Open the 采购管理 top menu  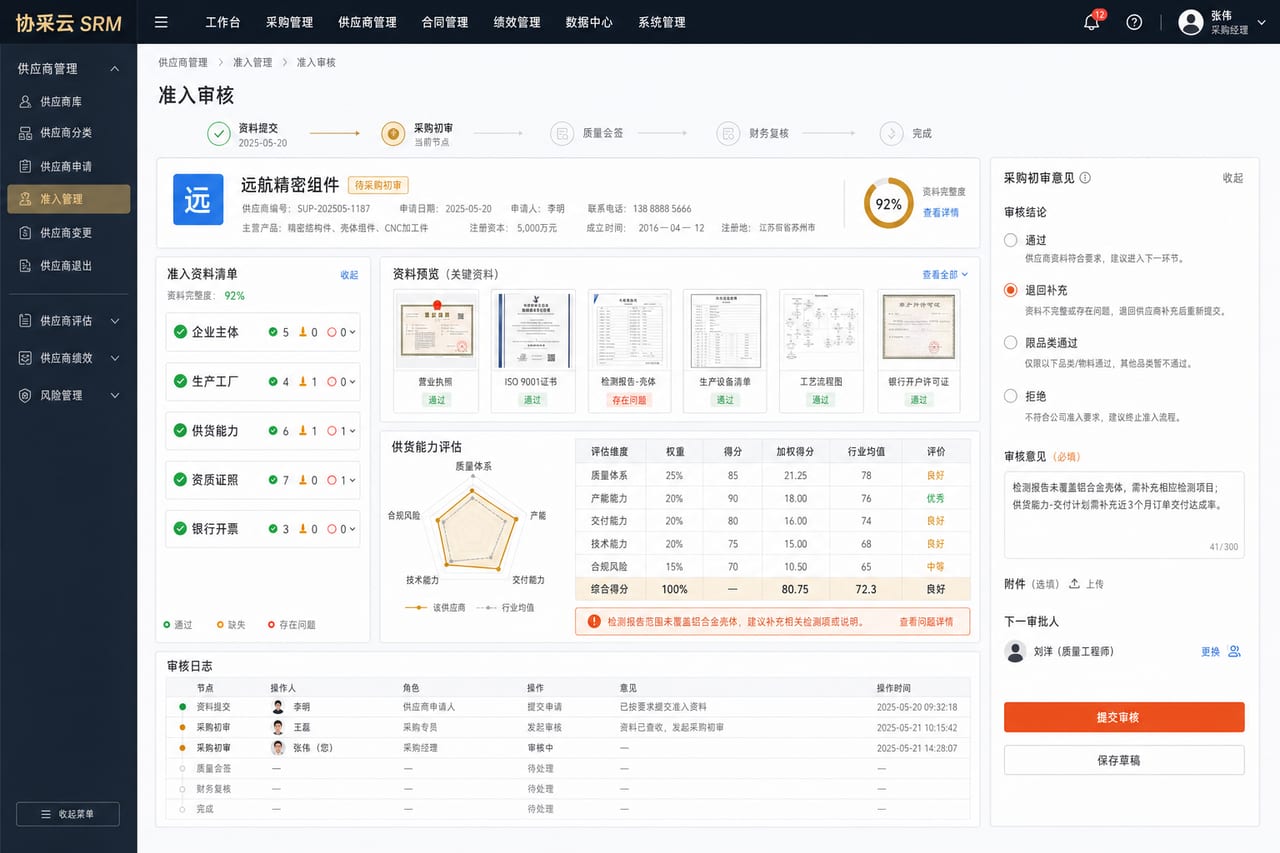tap(289, 22)
